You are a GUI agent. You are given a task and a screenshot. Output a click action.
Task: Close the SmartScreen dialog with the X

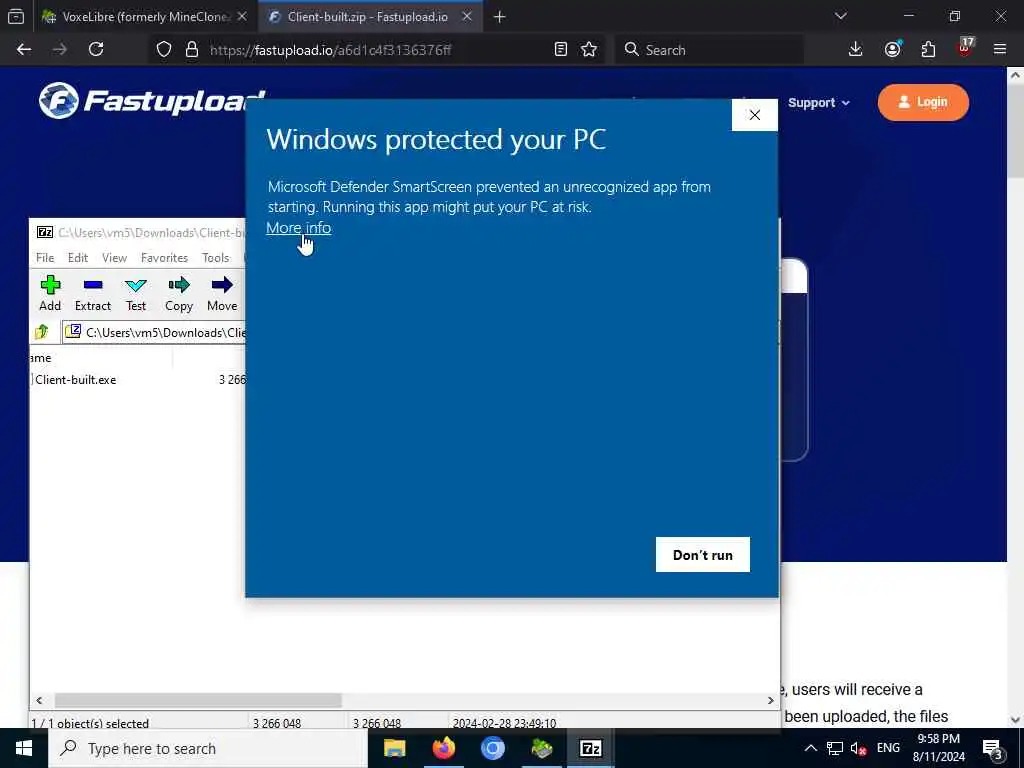pos(754,115)
